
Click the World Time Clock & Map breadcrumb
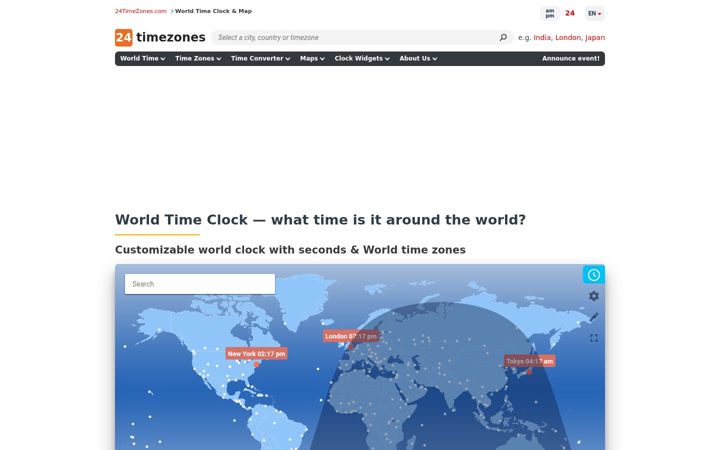click(x=214, y=11)
